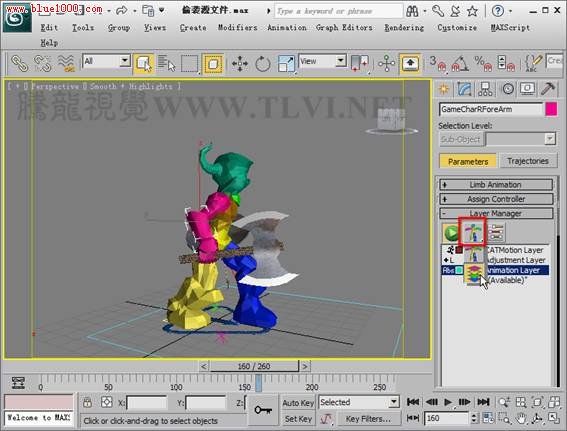The width and height of the screenshot is (567, 431).
Task: Switch to the Trajectories tab
Action: (x=528, y=161)
